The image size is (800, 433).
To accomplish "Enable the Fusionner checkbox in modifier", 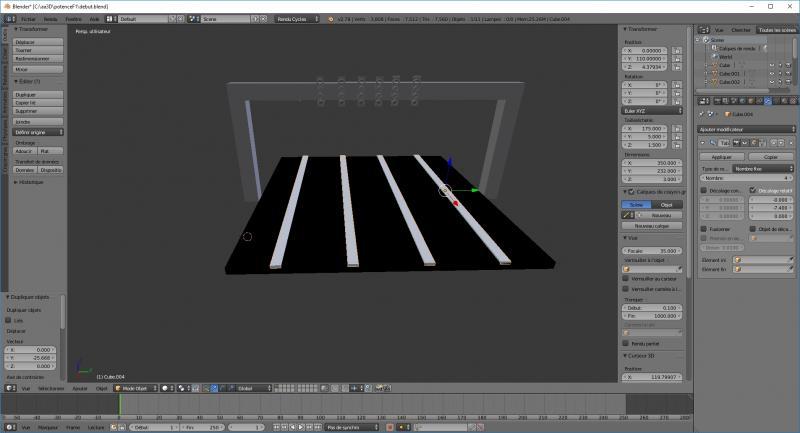I will (703, 228).
